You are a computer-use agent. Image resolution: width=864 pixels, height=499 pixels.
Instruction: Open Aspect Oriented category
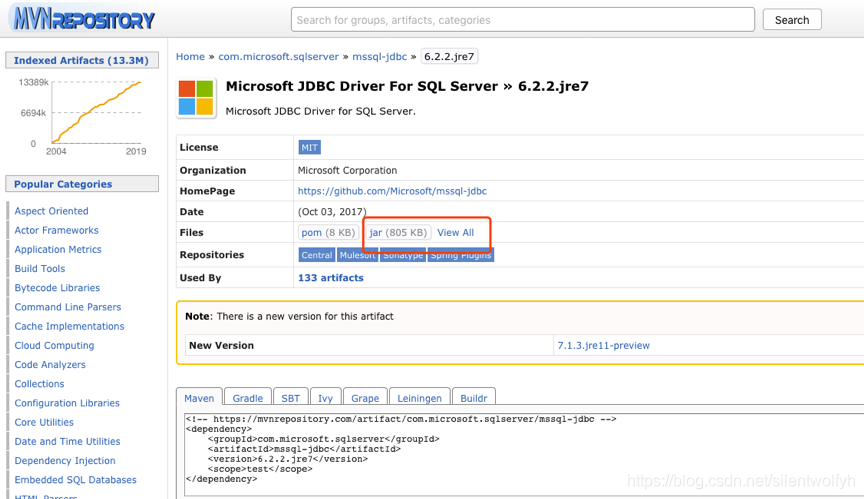[x=51, y=211]
